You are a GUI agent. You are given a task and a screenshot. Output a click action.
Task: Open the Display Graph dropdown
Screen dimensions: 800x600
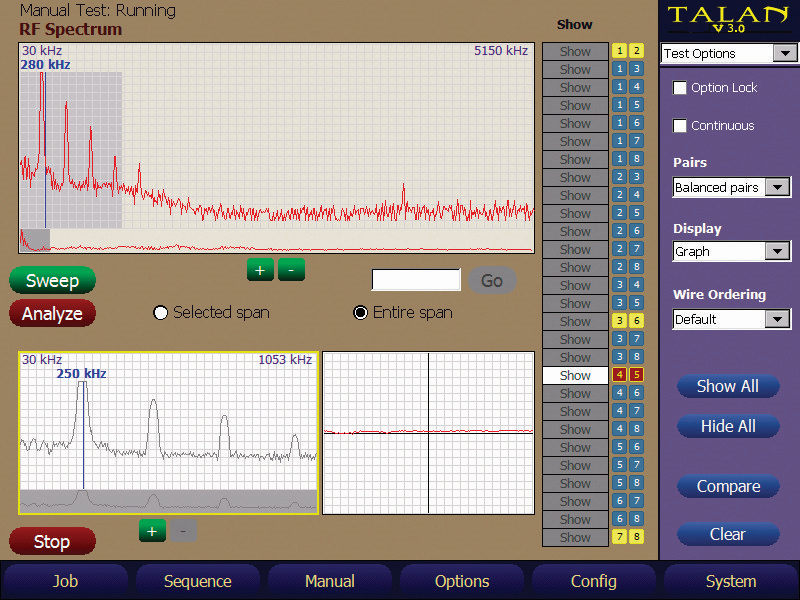click(732, 252)
